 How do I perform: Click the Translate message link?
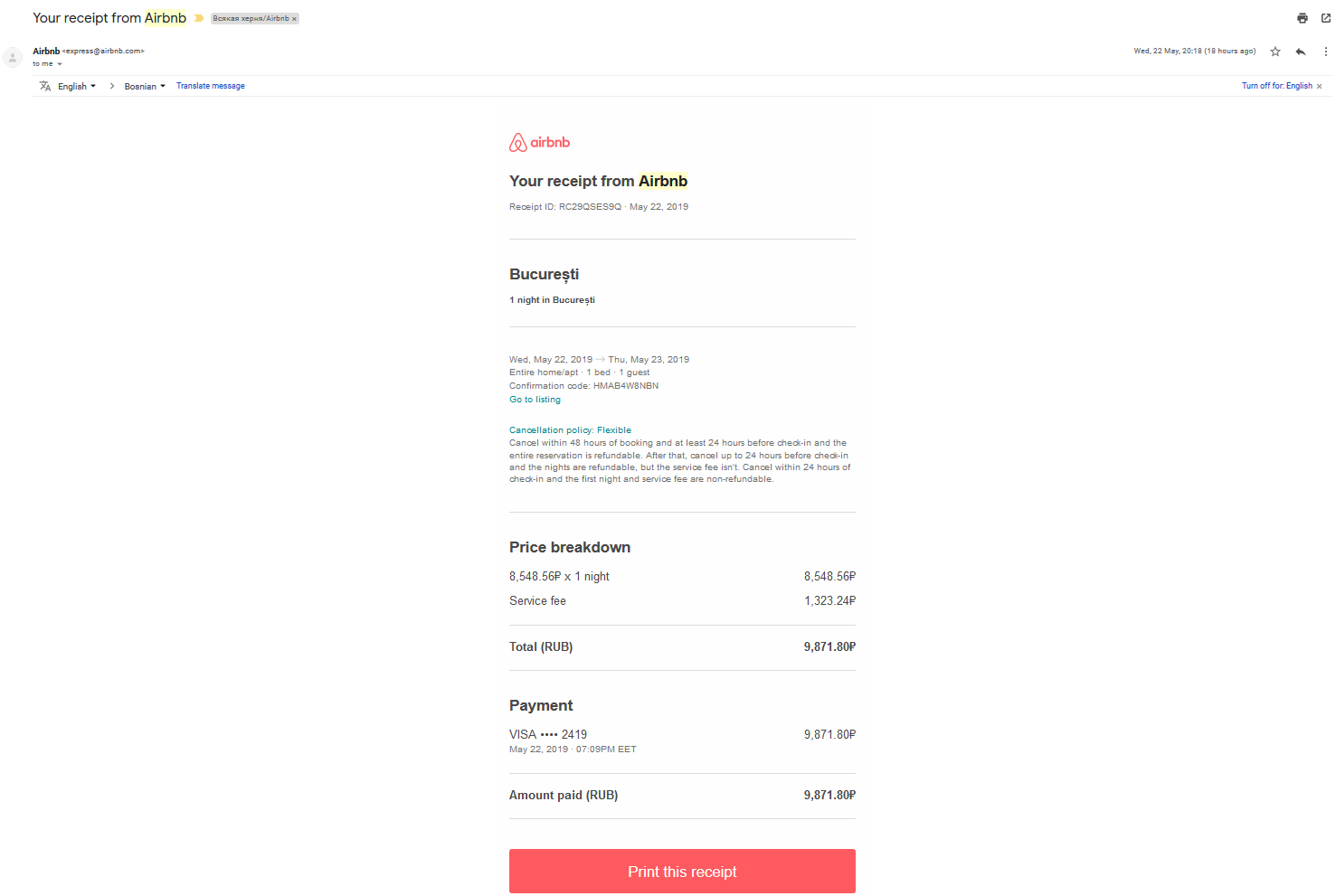click(210, 86)
